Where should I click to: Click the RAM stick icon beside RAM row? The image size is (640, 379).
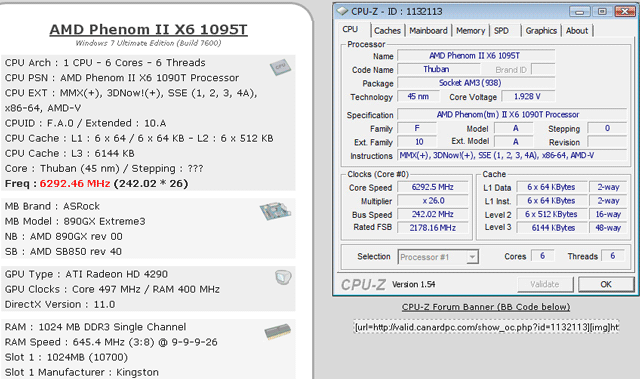click(x=278, y=332)
